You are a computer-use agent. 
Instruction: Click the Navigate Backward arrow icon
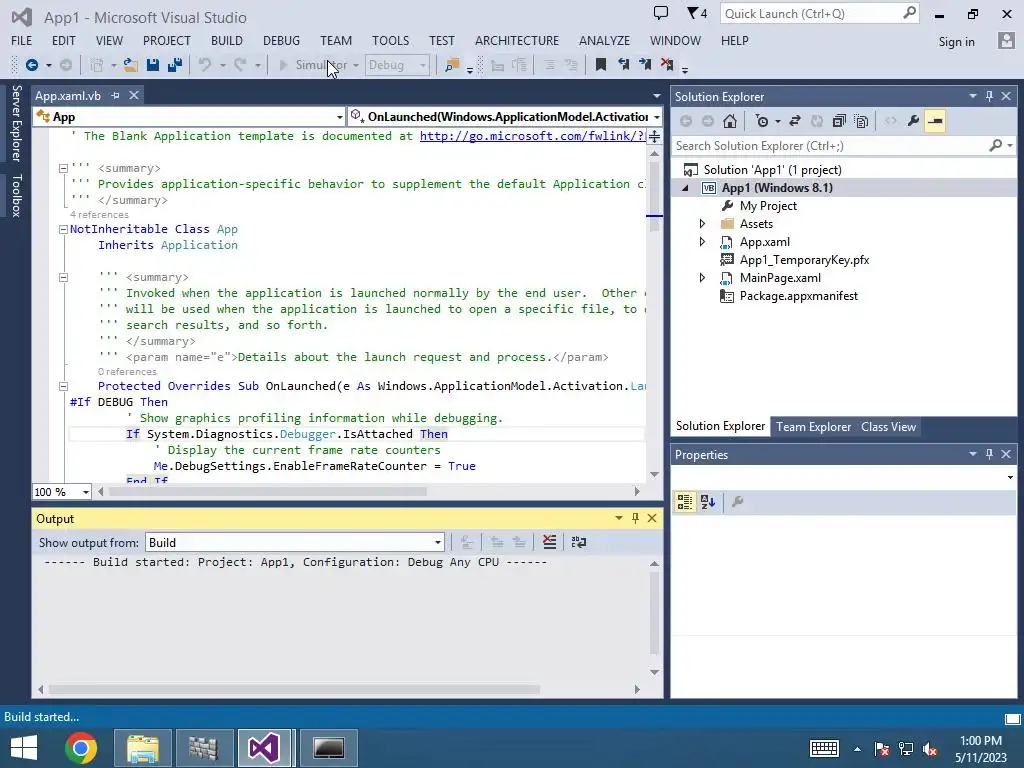pyautogui.click(x=31, y=65)
